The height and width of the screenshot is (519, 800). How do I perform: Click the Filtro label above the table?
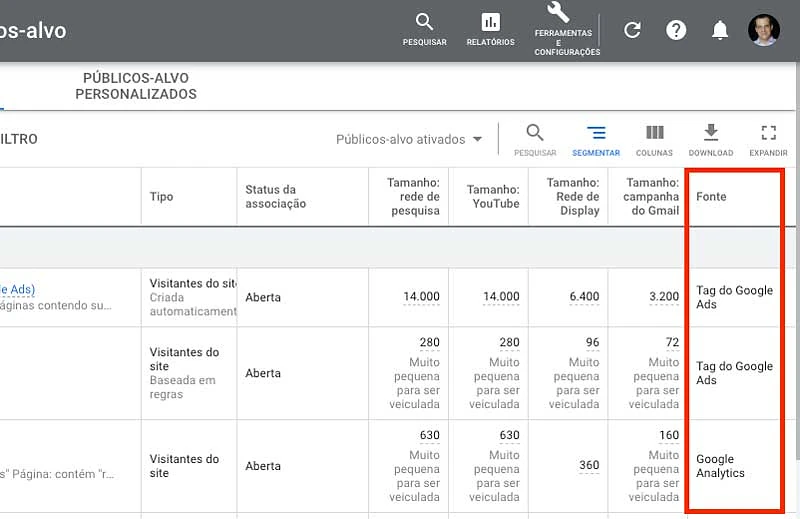pyautogui.click(x=18, y=139)
